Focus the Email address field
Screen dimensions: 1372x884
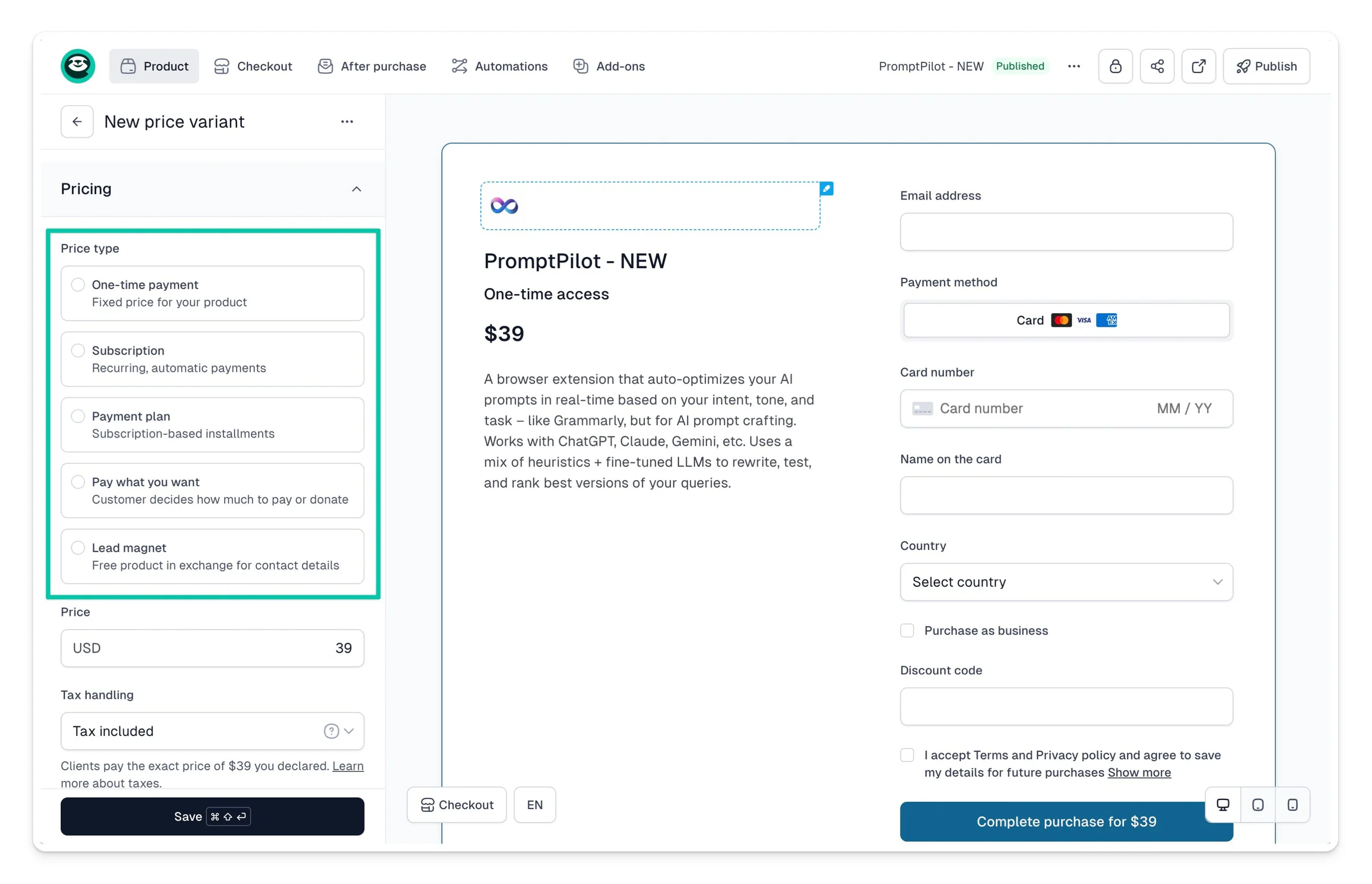coord(1066,231)
